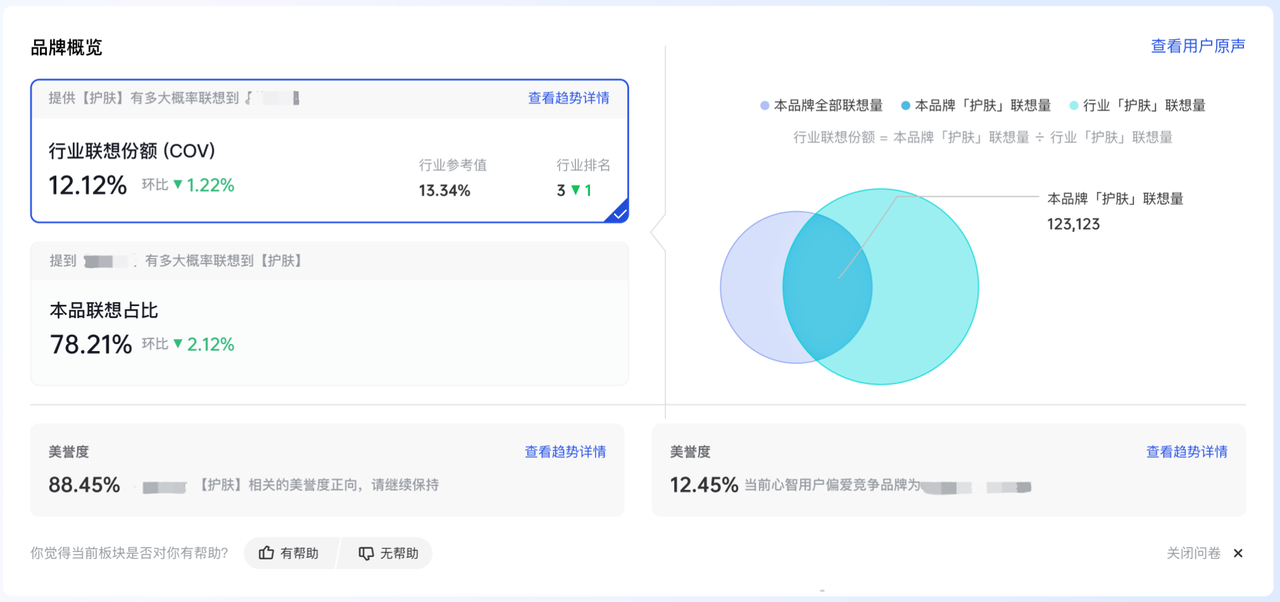The width and height of the screenshot is (1280, 602).
Task: Open 查看趋势详情 in the 12.45% 美誉度 card
Action: tap(1186, 452)
